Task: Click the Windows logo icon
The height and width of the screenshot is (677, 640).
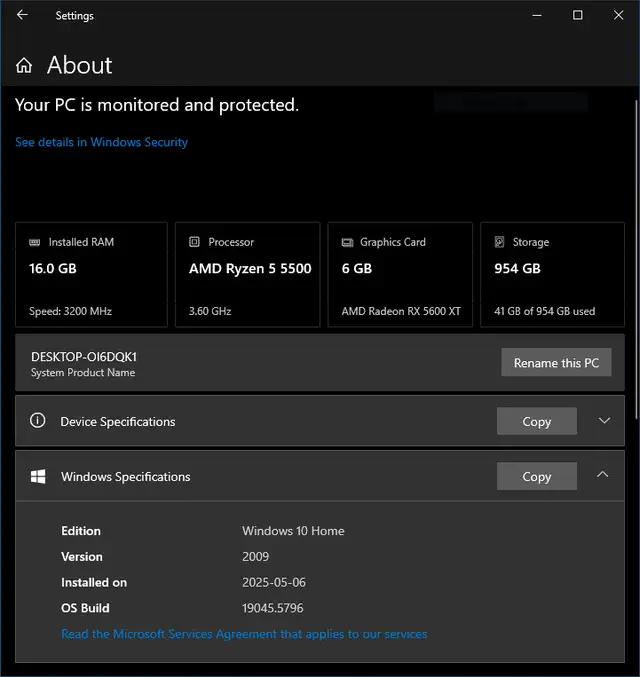Action: pos(38,476)
